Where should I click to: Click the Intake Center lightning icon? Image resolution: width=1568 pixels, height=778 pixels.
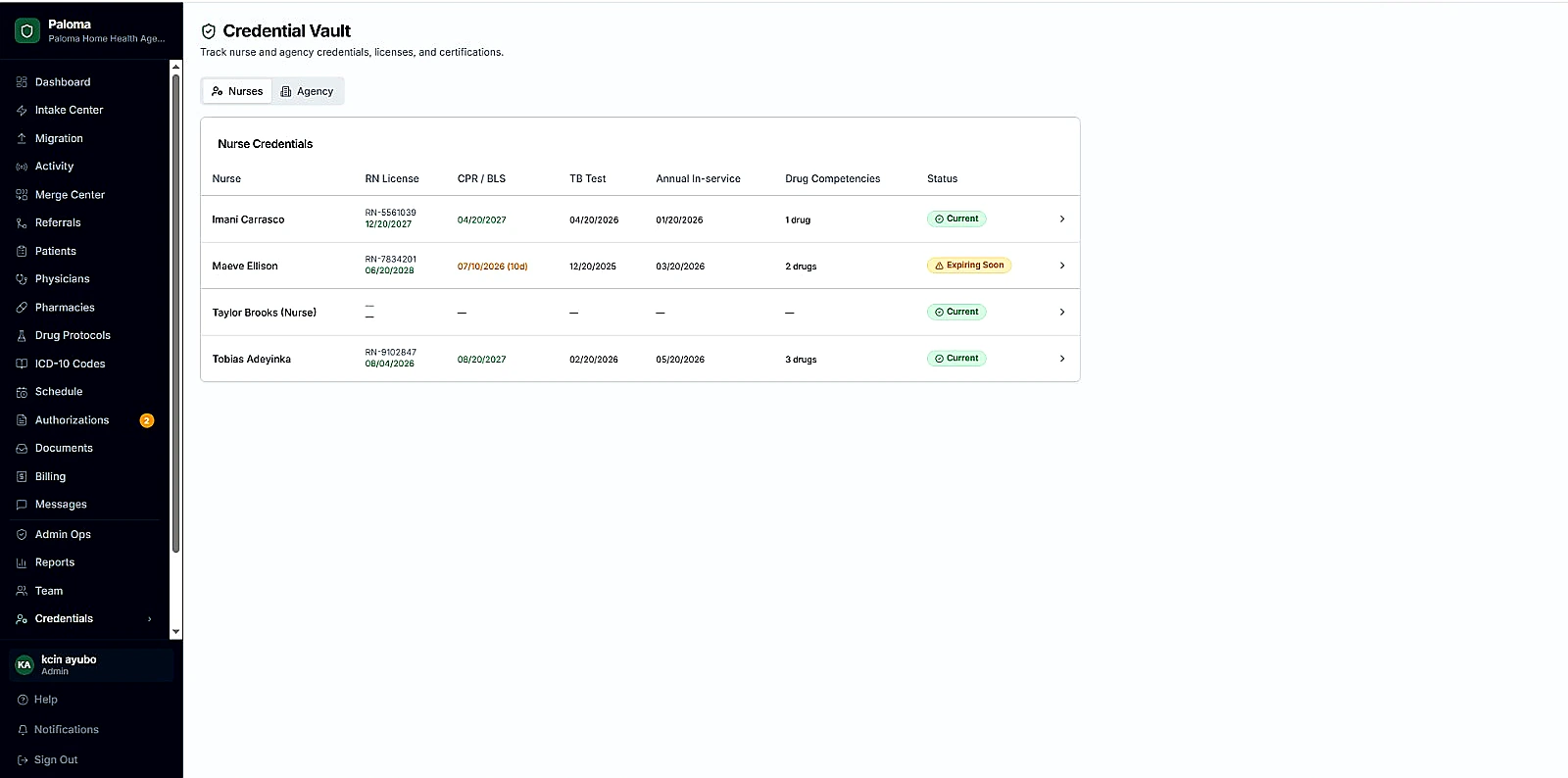(22, 111)
